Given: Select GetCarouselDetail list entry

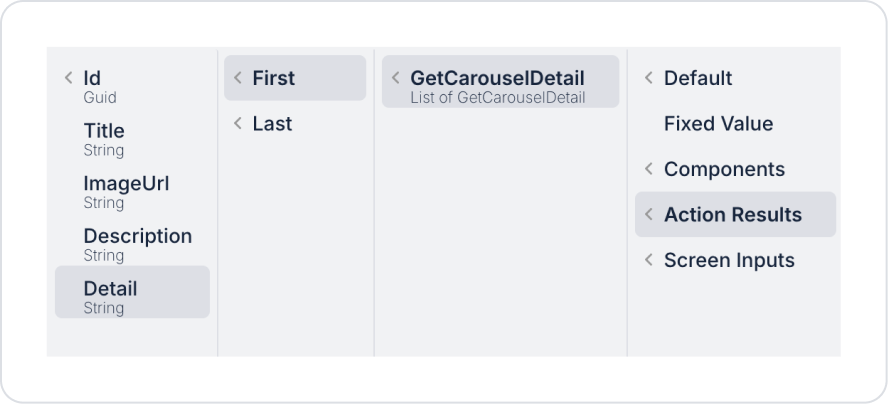Looking at the screenshot, I should [498, 85].
